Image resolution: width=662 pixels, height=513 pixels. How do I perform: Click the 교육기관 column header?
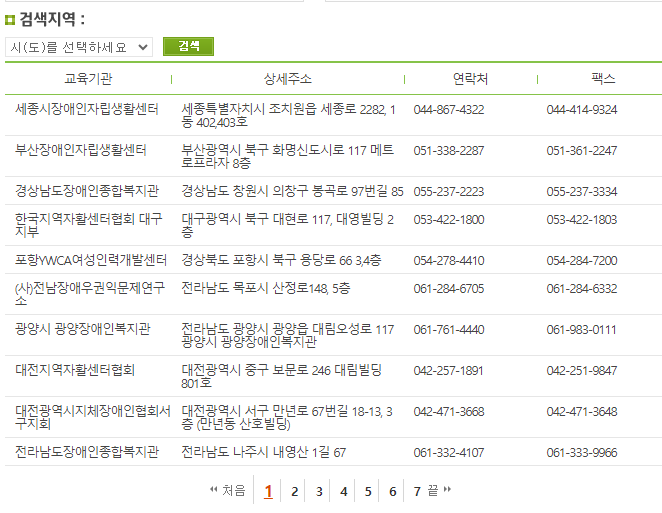click(88, 79)
